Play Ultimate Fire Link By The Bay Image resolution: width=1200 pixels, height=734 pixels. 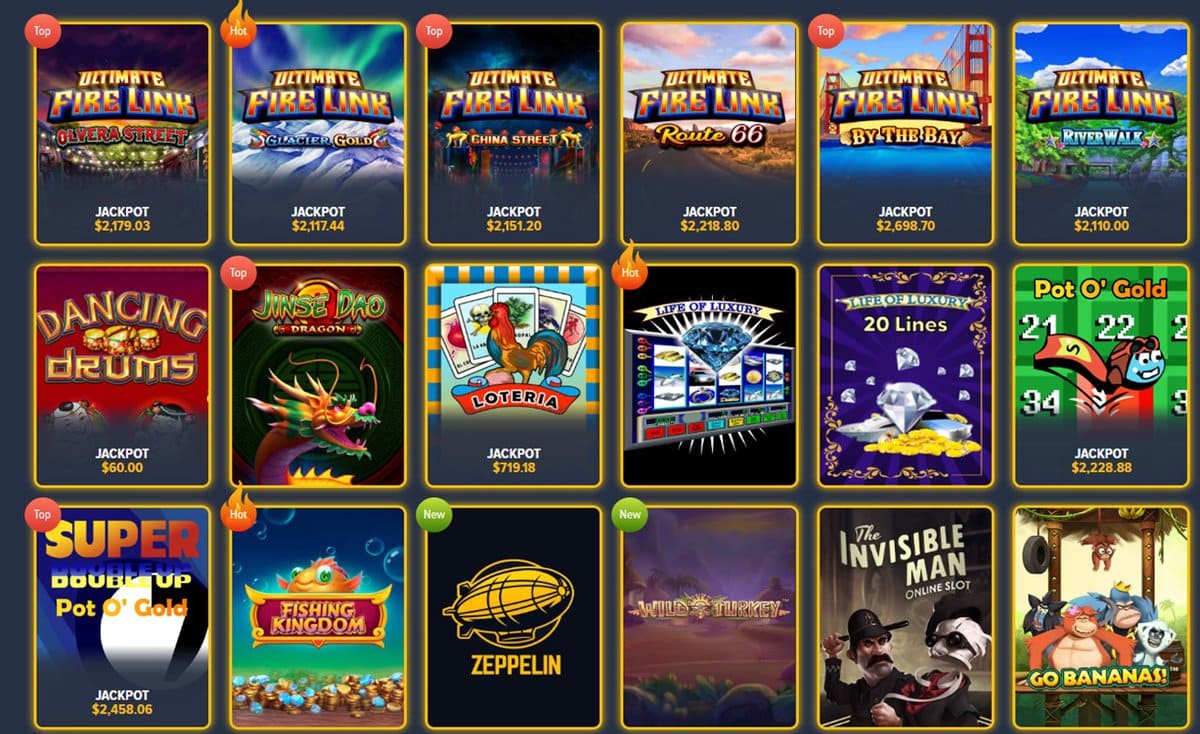[x=906, y=134]
